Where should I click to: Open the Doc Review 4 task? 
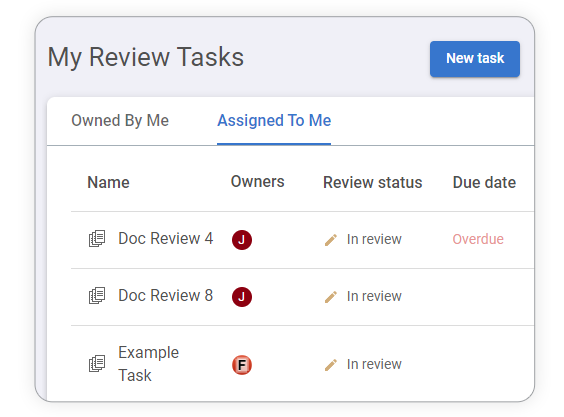(x=165, y=239)
